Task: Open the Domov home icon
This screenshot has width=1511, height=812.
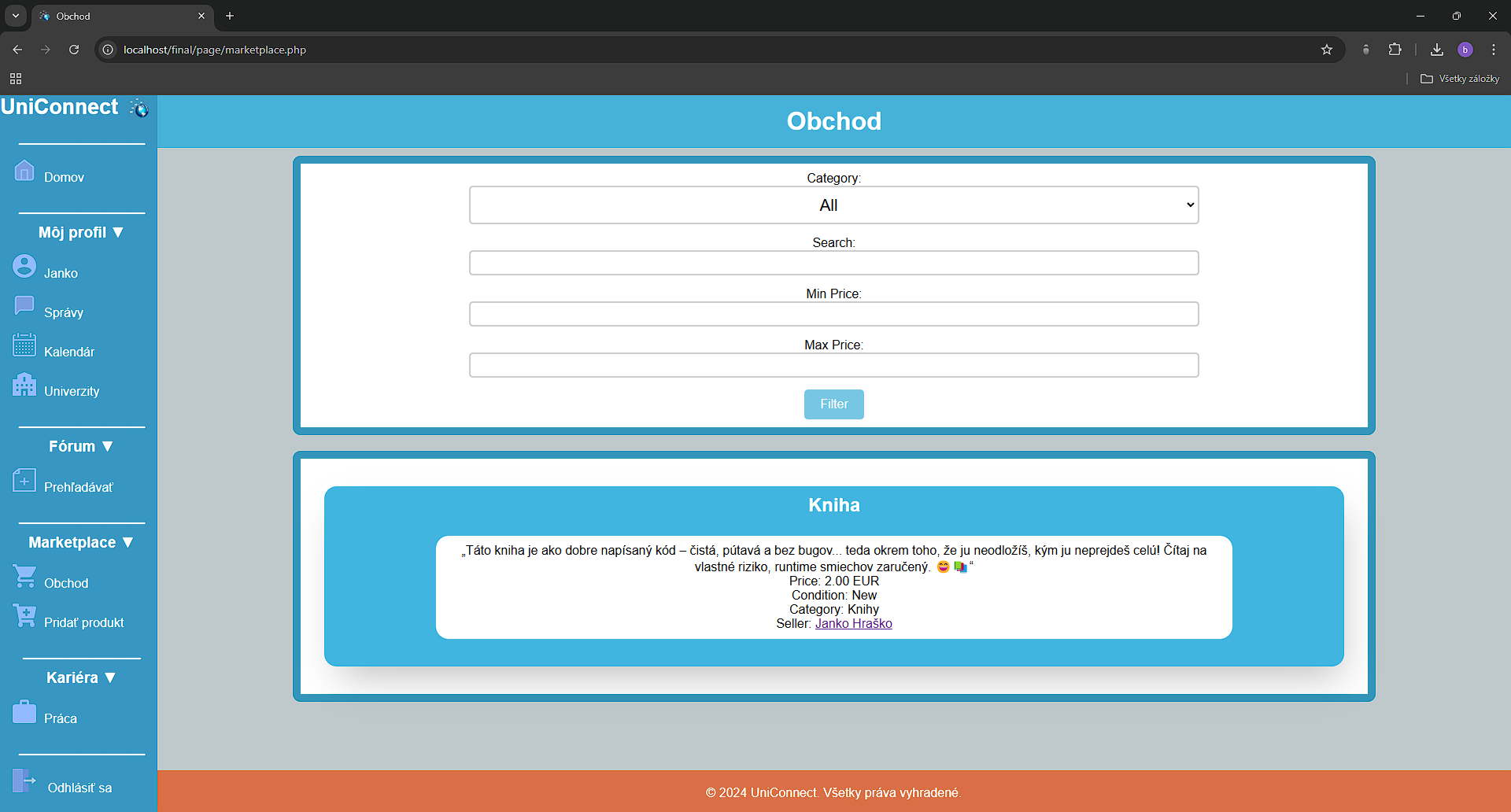Action: (x=24, y=171)
